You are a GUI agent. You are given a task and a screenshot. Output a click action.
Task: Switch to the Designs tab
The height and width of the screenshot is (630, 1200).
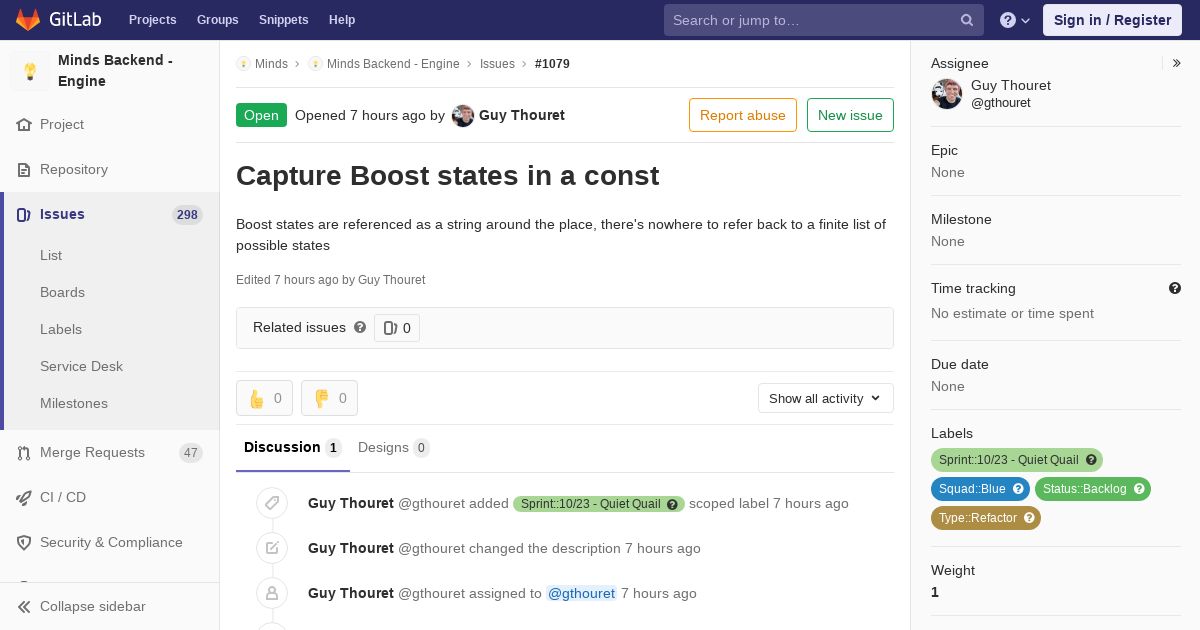pos(394,448)
